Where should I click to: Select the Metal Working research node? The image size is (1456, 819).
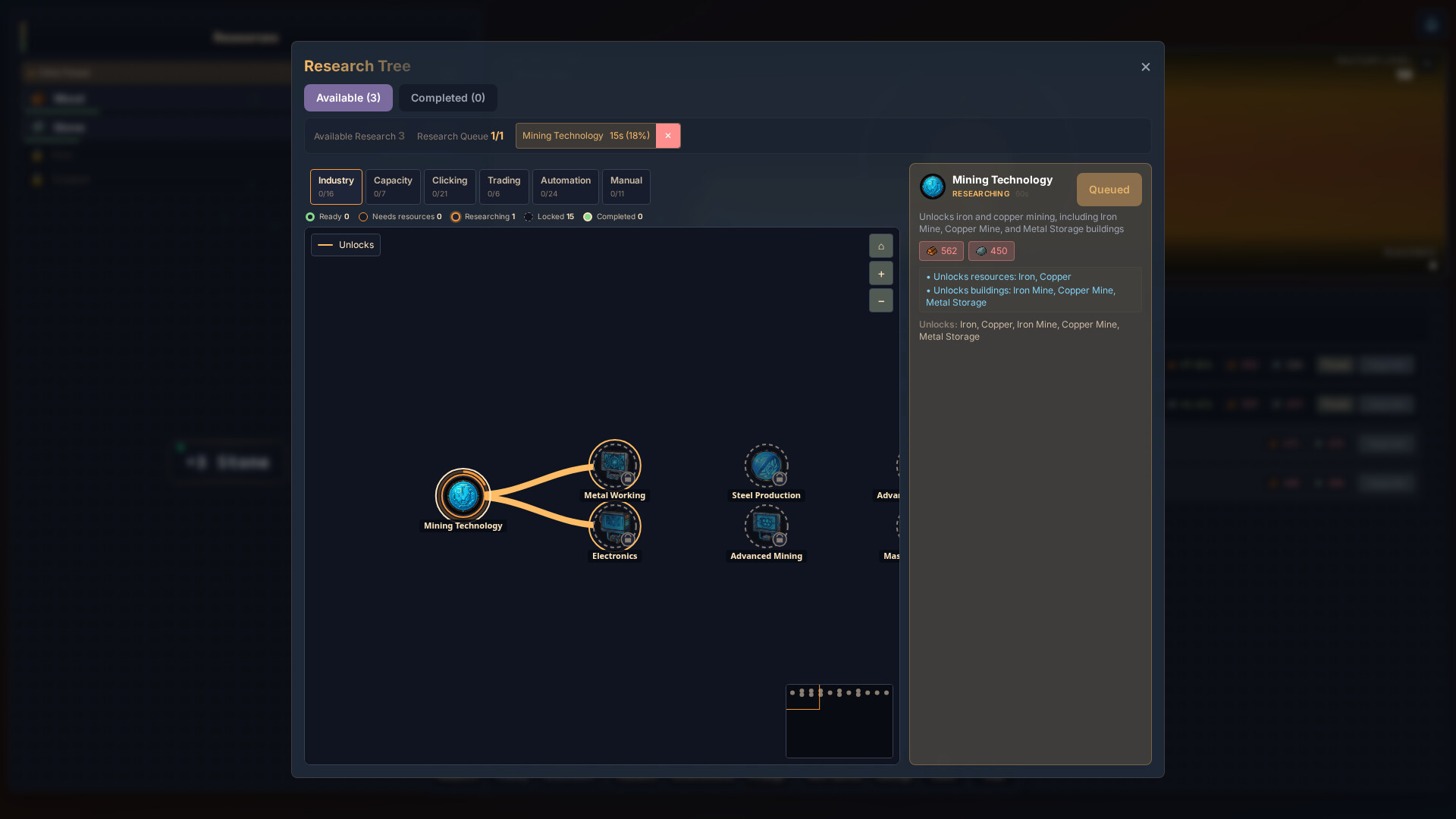click(x=614, y=465)
